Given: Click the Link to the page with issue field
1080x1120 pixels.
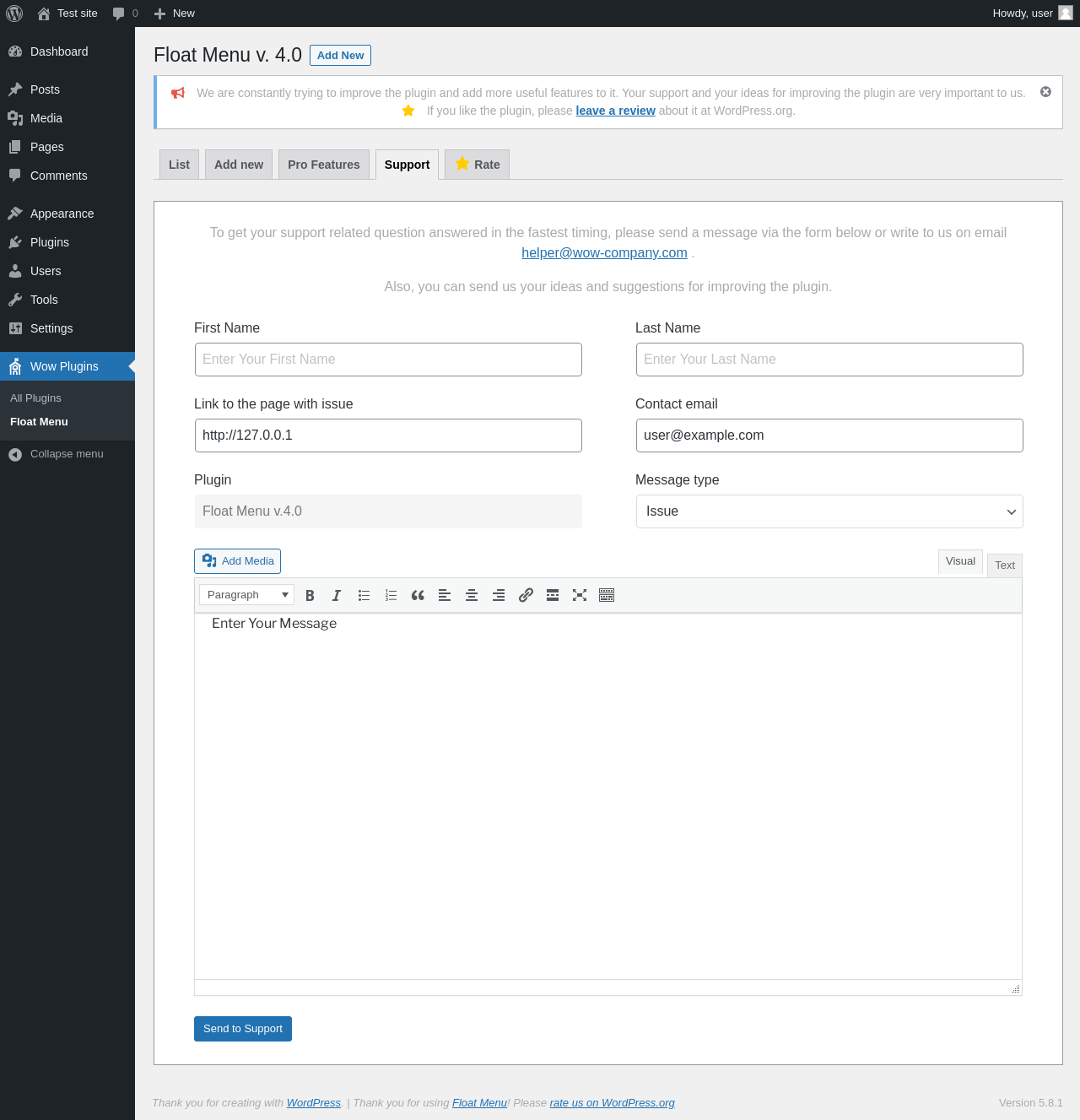Looking at the screenshot, I should point(388,436).
